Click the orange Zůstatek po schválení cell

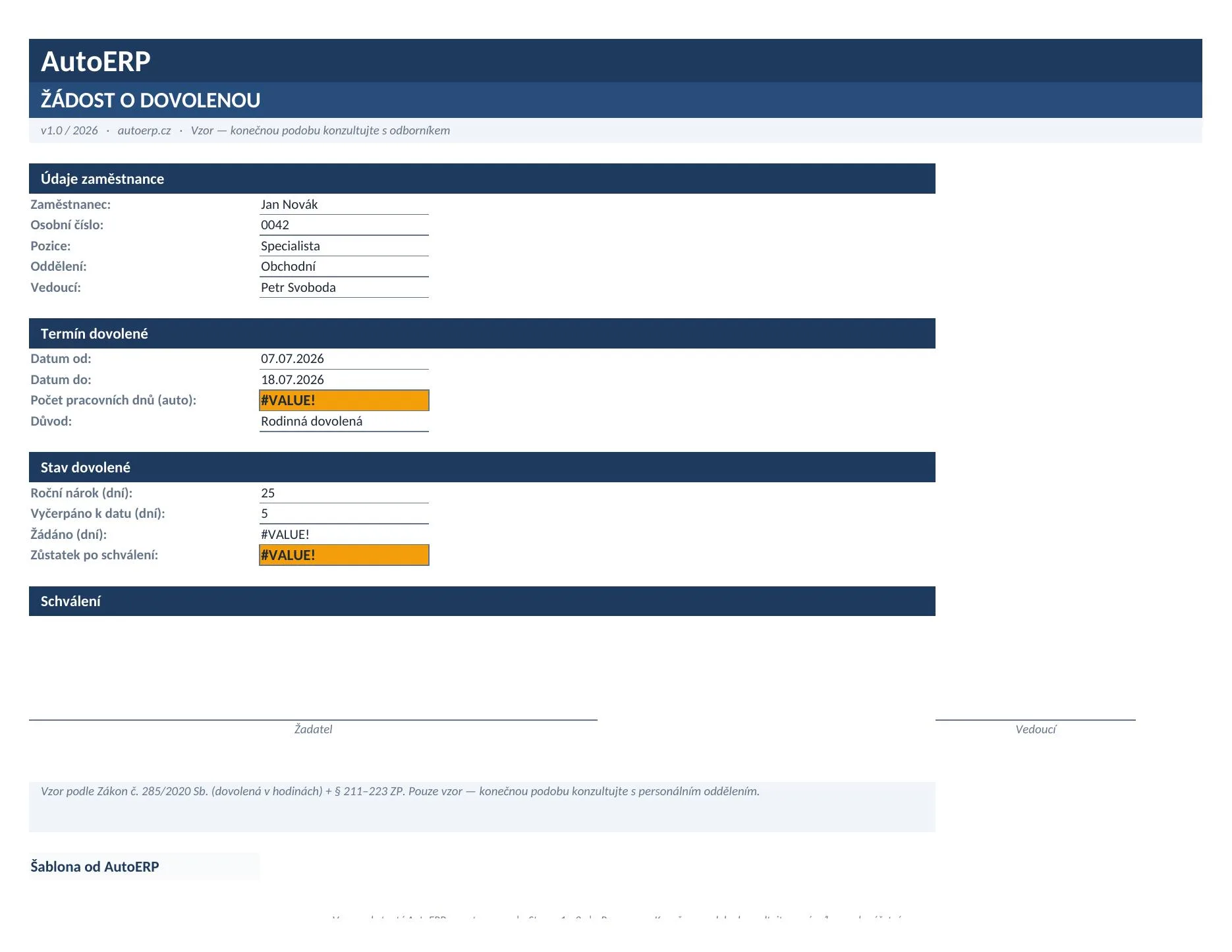pyautogui.click(x=344, y=555)
